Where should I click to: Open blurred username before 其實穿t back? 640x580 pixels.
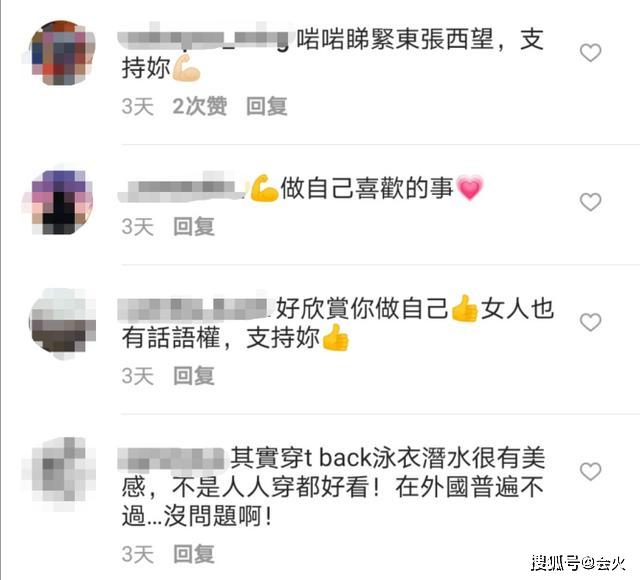(x=171, y=458)
